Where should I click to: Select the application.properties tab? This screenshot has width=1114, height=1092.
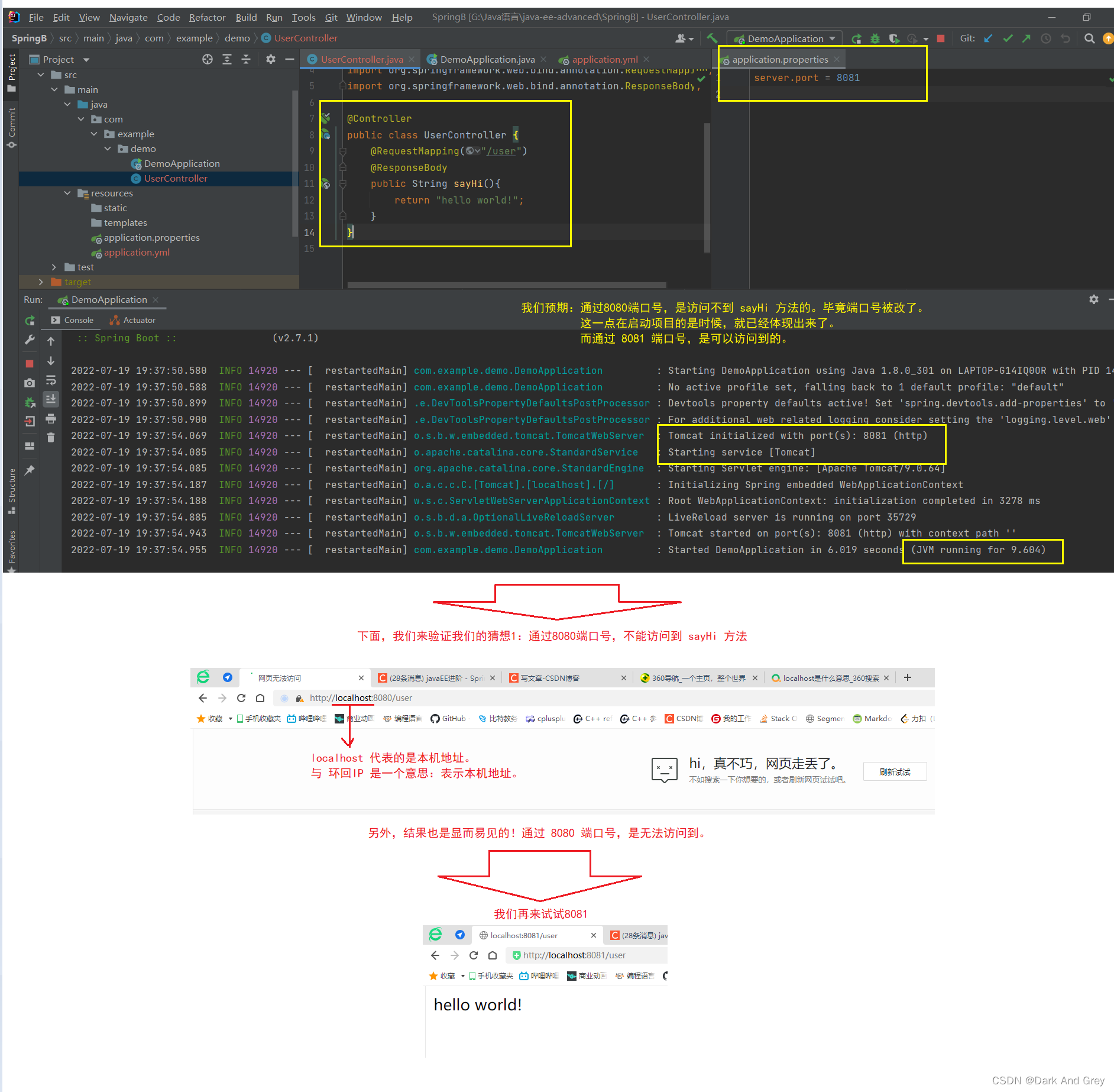[780, 59]
